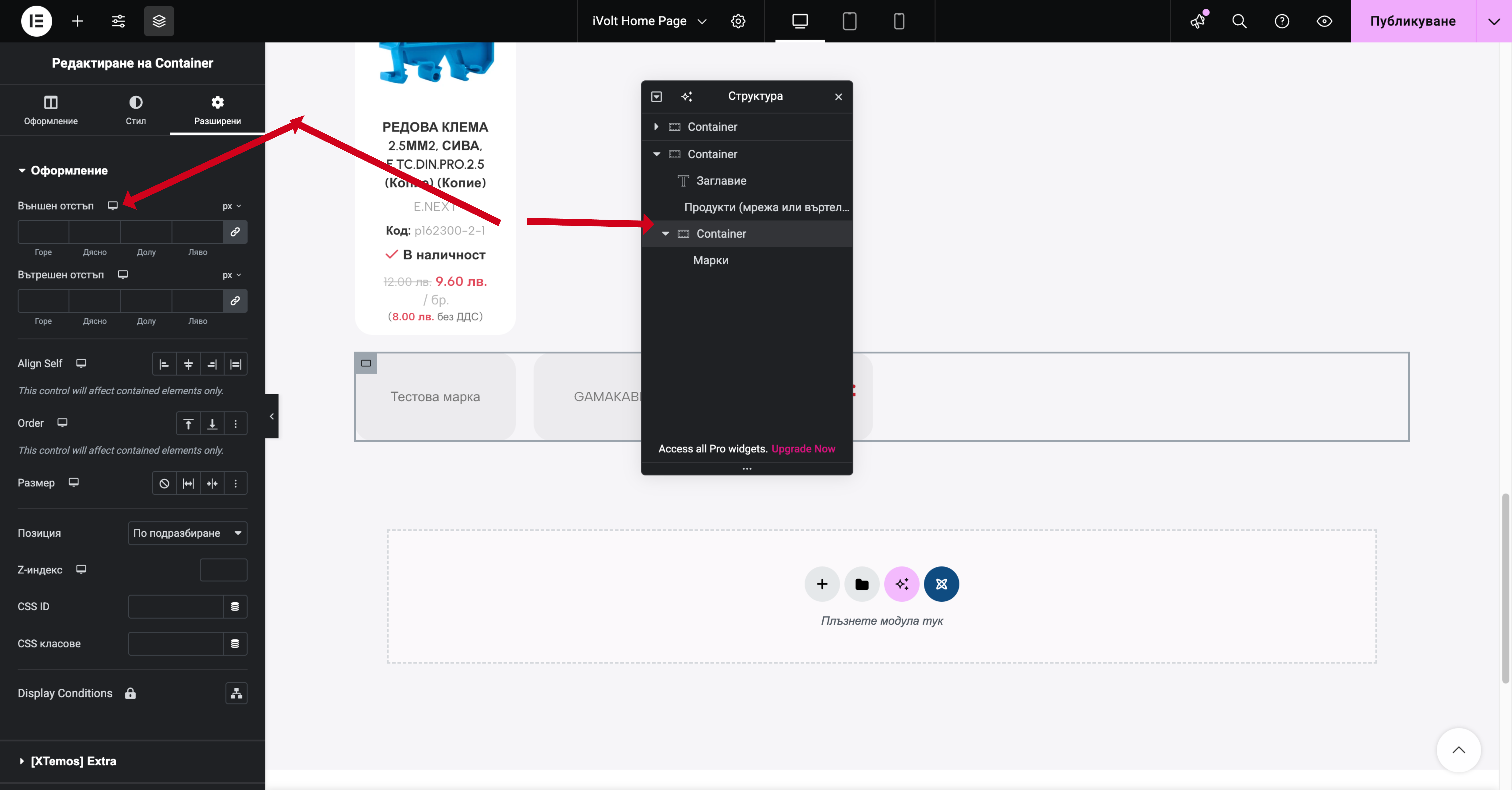The width and height of the screenshot is (1512, 790).
Task: Open Site Settings sliders icon
Action: pos(118,21)
